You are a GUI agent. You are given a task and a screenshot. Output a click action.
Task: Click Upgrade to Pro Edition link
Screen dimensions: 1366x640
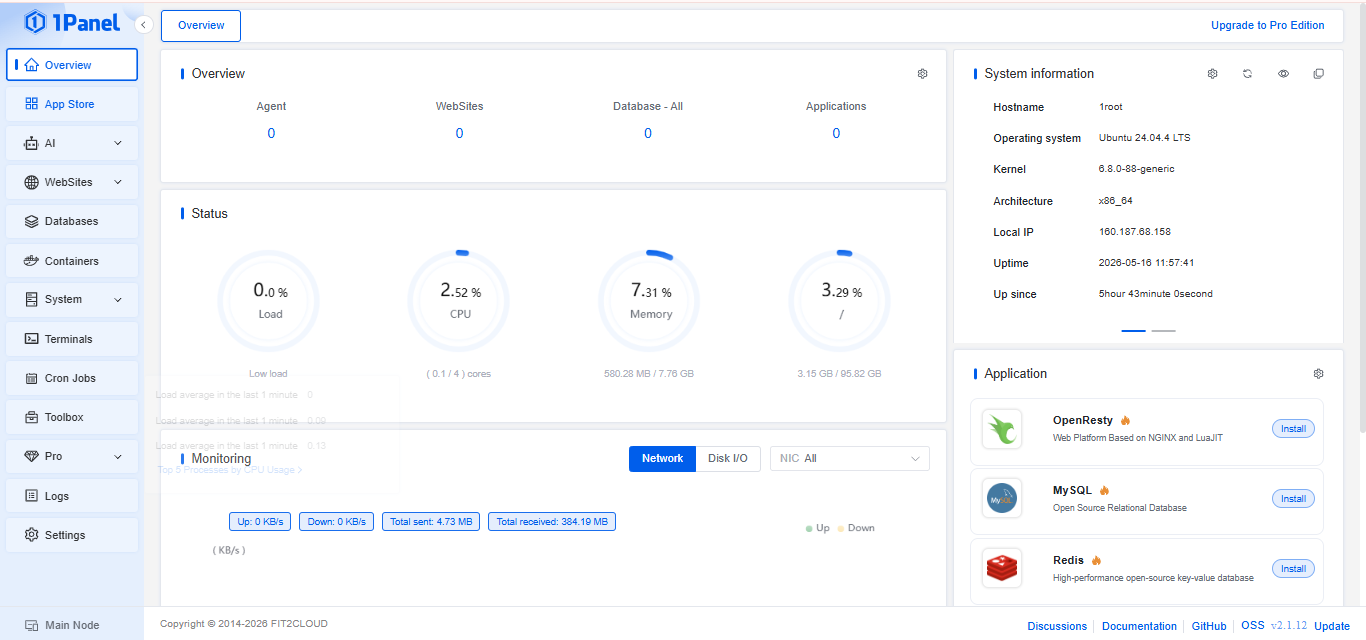[1268, 25]
